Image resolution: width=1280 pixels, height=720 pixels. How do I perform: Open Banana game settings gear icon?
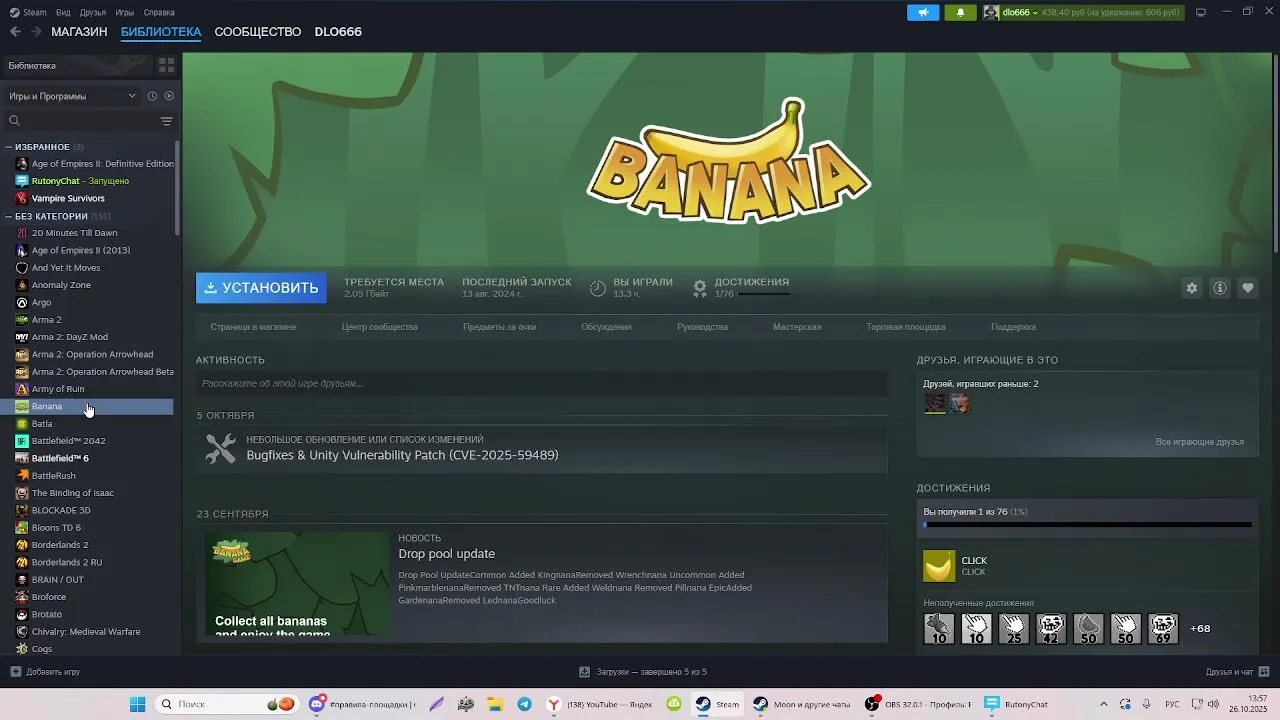click(1192, 288)
